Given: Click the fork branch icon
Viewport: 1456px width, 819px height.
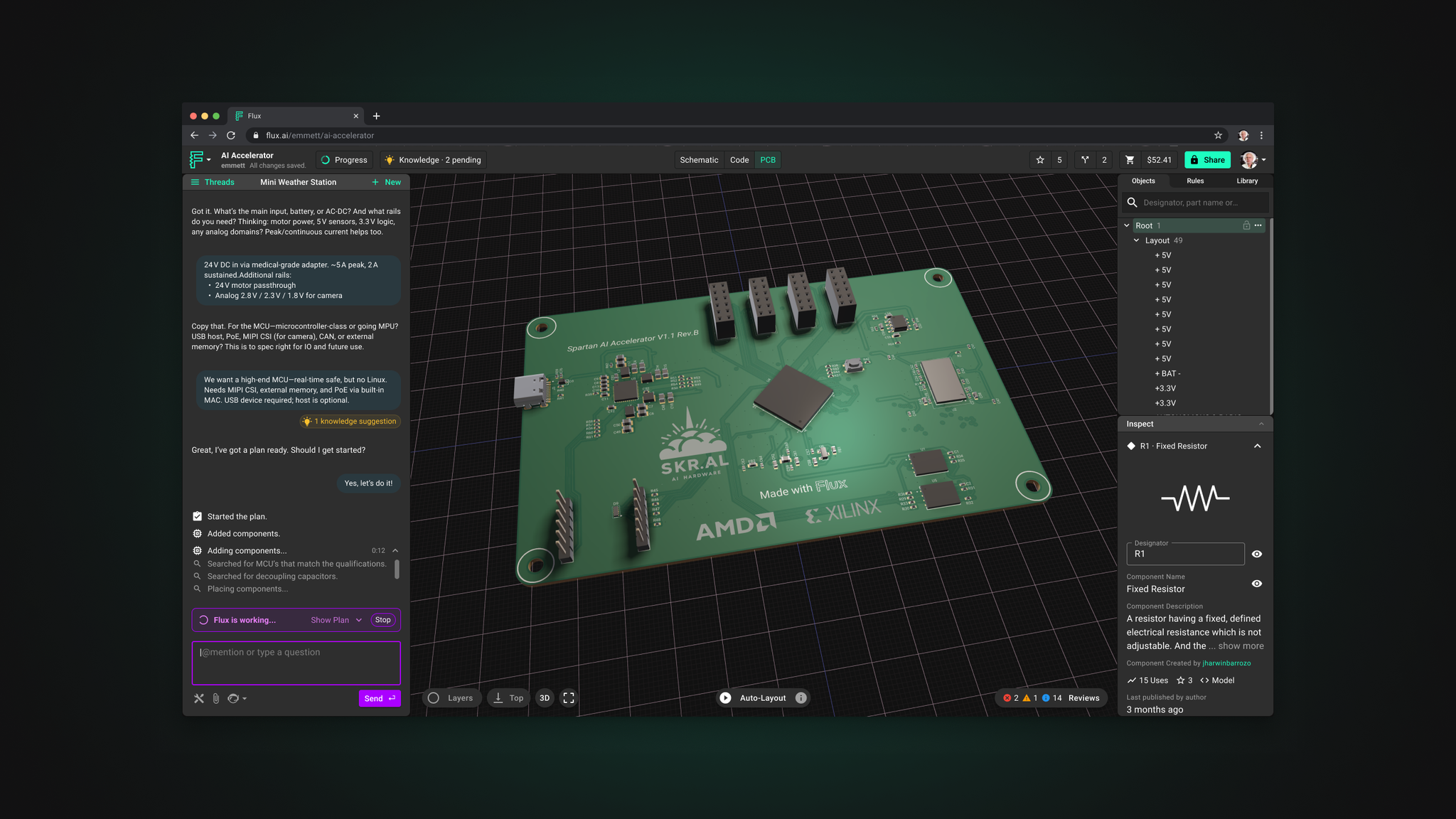Looking at the screenshot, I should 1085,160.
